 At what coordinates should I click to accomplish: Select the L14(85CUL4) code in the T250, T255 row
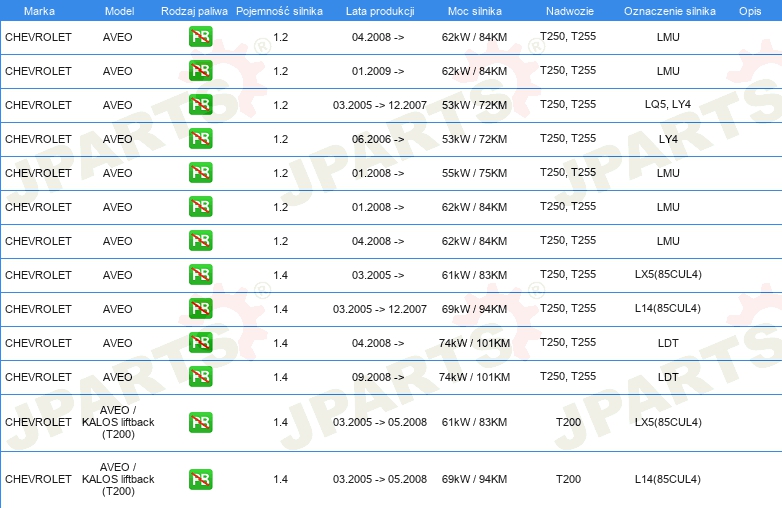pyautogui.click(x=668, y=309)
